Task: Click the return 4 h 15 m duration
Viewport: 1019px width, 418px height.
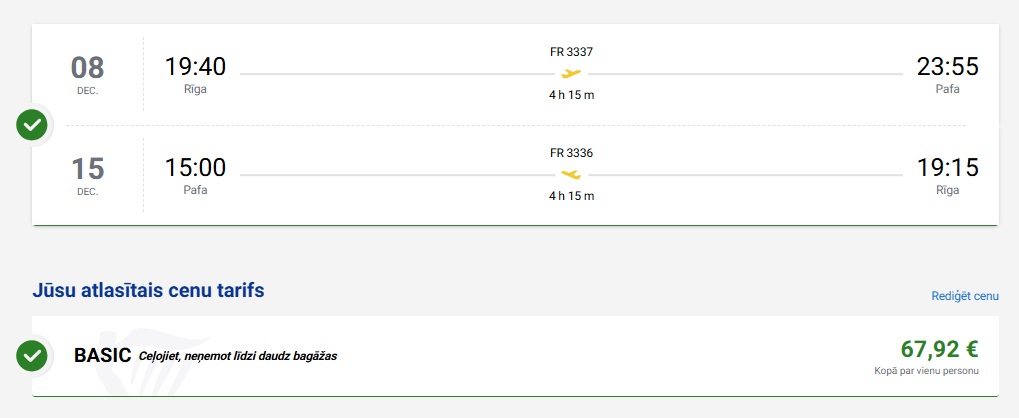Action: [571, 195]
